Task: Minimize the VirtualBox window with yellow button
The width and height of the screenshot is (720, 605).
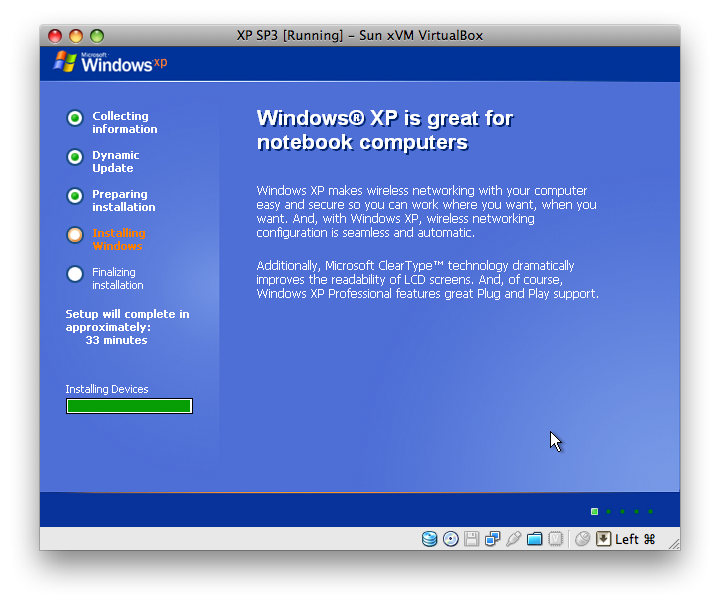Action: (x=76, y=36)
